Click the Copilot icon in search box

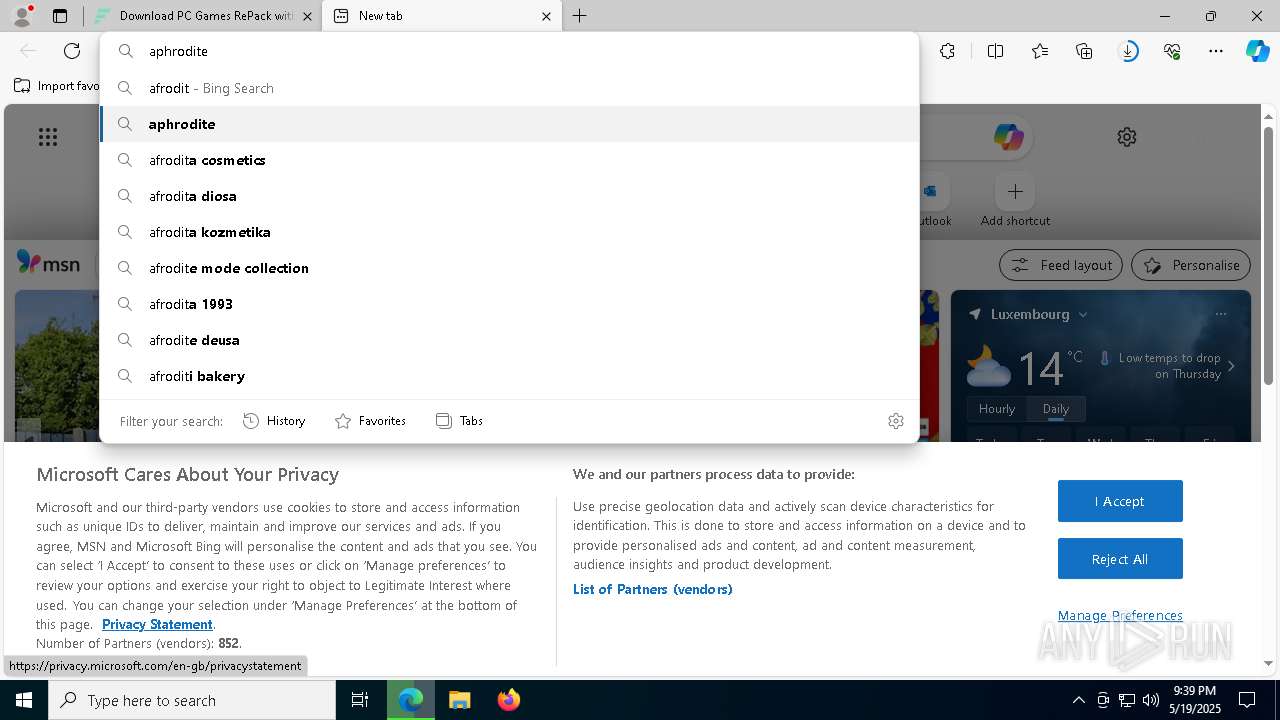click(x=1008, y=137)
